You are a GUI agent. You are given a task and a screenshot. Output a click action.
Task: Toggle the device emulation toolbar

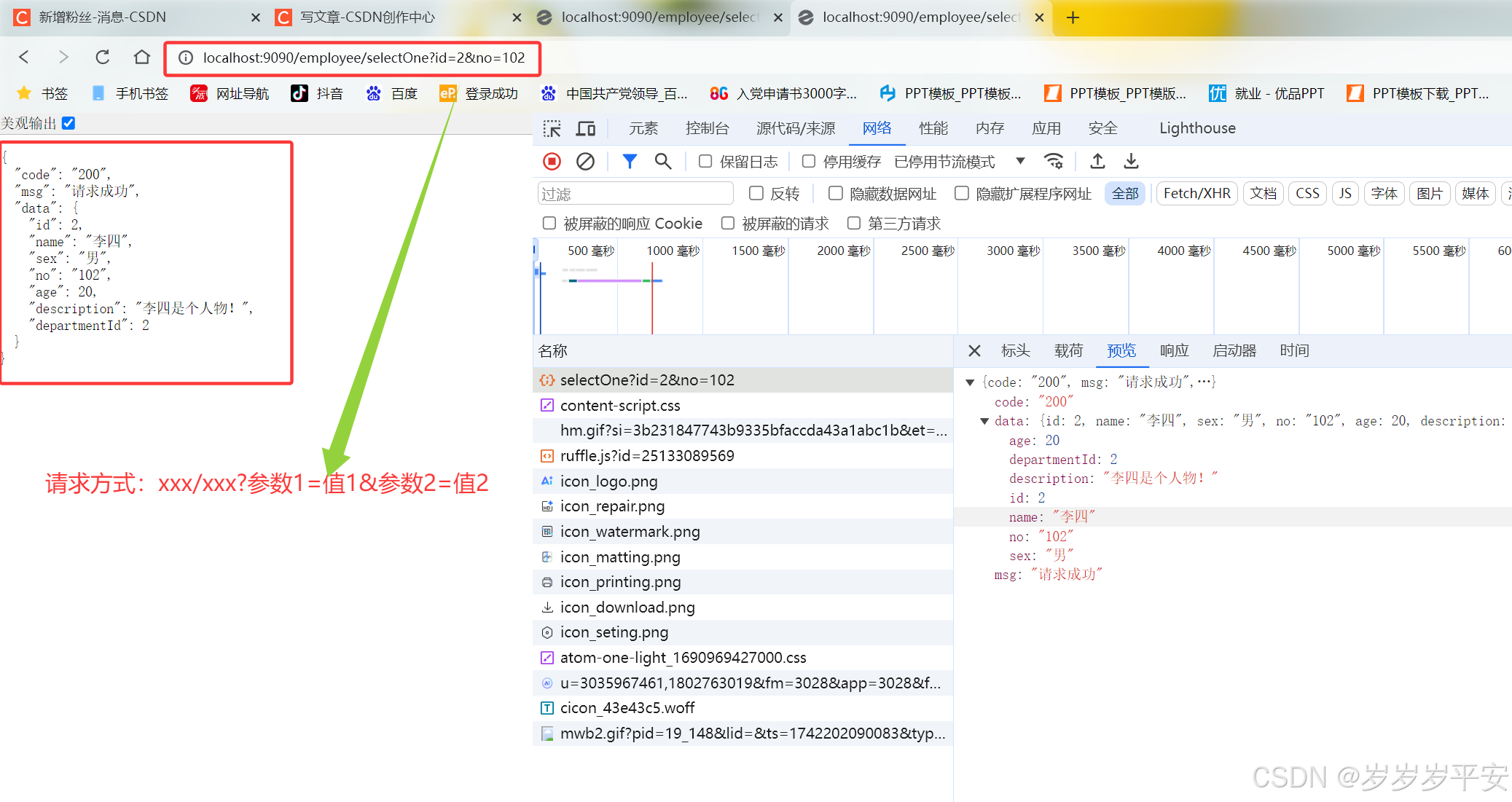coord(586,127)
